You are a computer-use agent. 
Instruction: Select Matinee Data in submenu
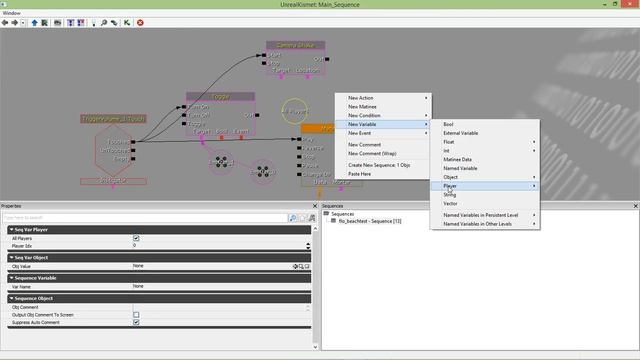tap(485, 160)
